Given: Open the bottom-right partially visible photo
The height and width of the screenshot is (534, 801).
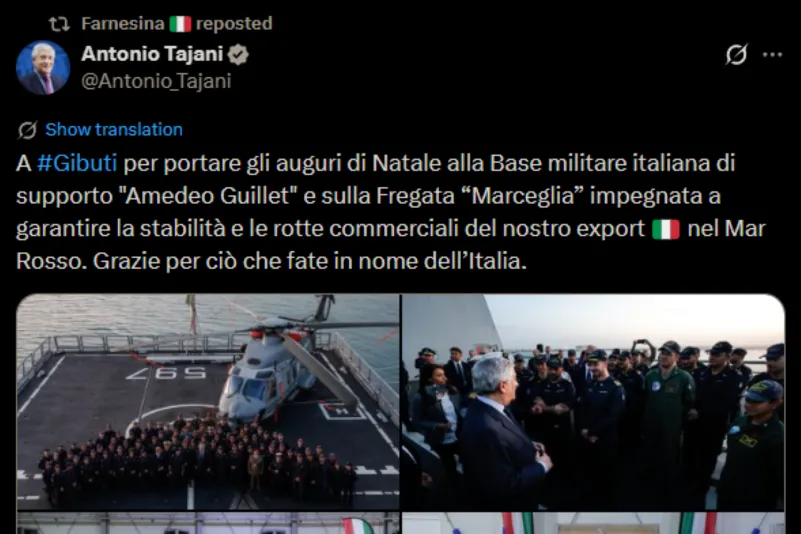Looking at the screenshot, I should pyautogui.click(x=593, y=523).
